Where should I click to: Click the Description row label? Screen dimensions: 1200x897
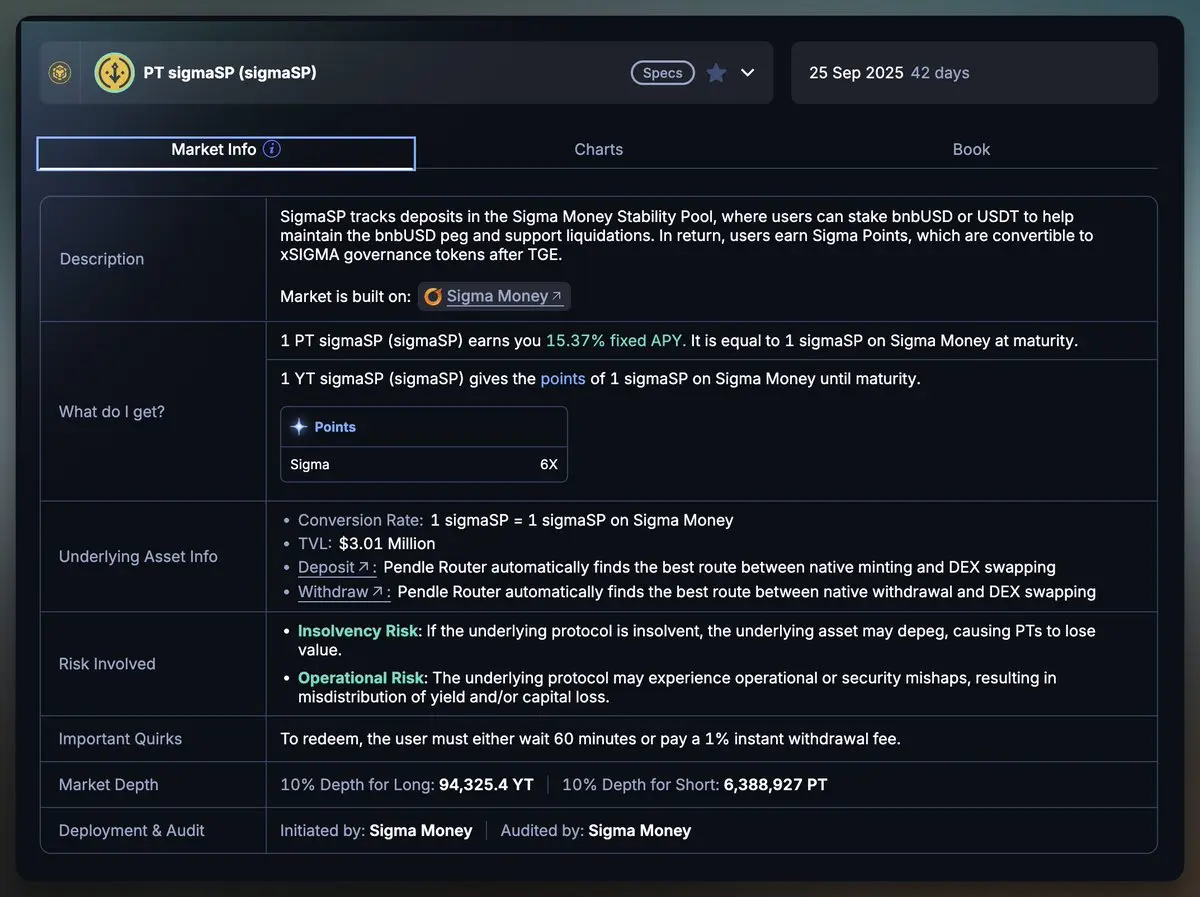pos(102,259)
